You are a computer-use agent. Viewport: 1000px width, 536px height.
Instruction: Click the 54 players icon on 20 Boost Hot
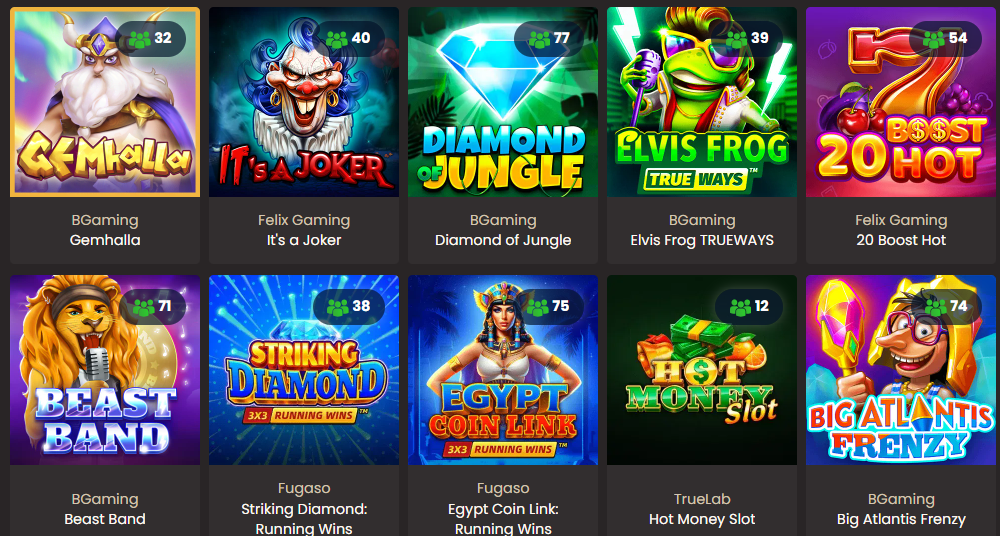click(934, 40)
